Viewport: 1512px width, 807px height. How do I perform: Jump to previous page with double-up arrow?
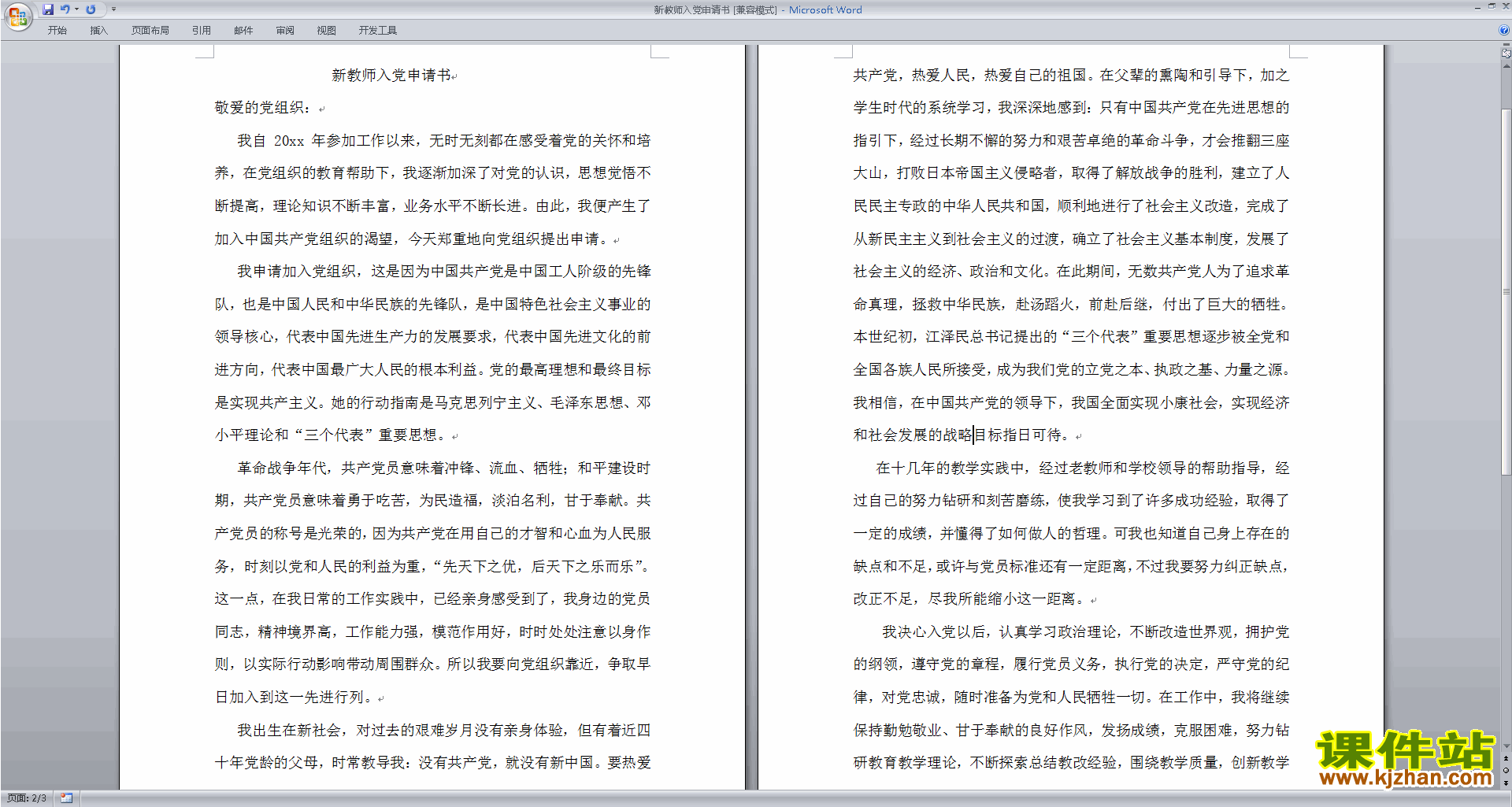tap(1506, 758)
